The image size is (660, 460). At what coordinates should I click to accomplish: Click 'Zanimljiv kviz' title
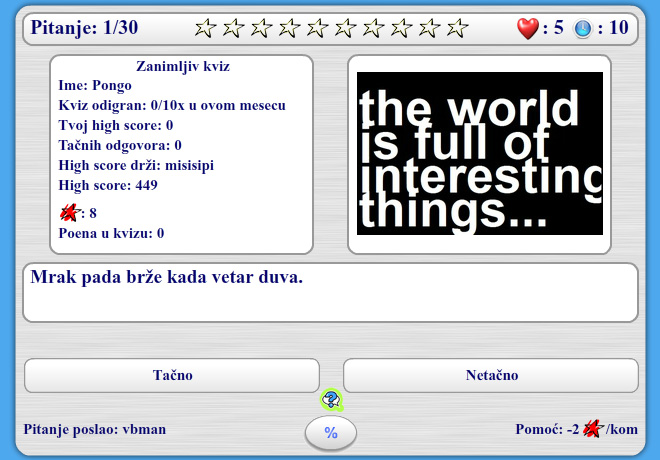click(183, 66)
